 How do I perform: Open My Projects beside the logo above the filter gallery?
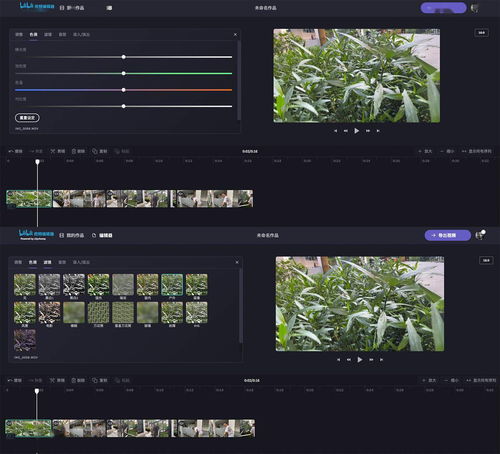pyautogui.click(x=72, y=235)
